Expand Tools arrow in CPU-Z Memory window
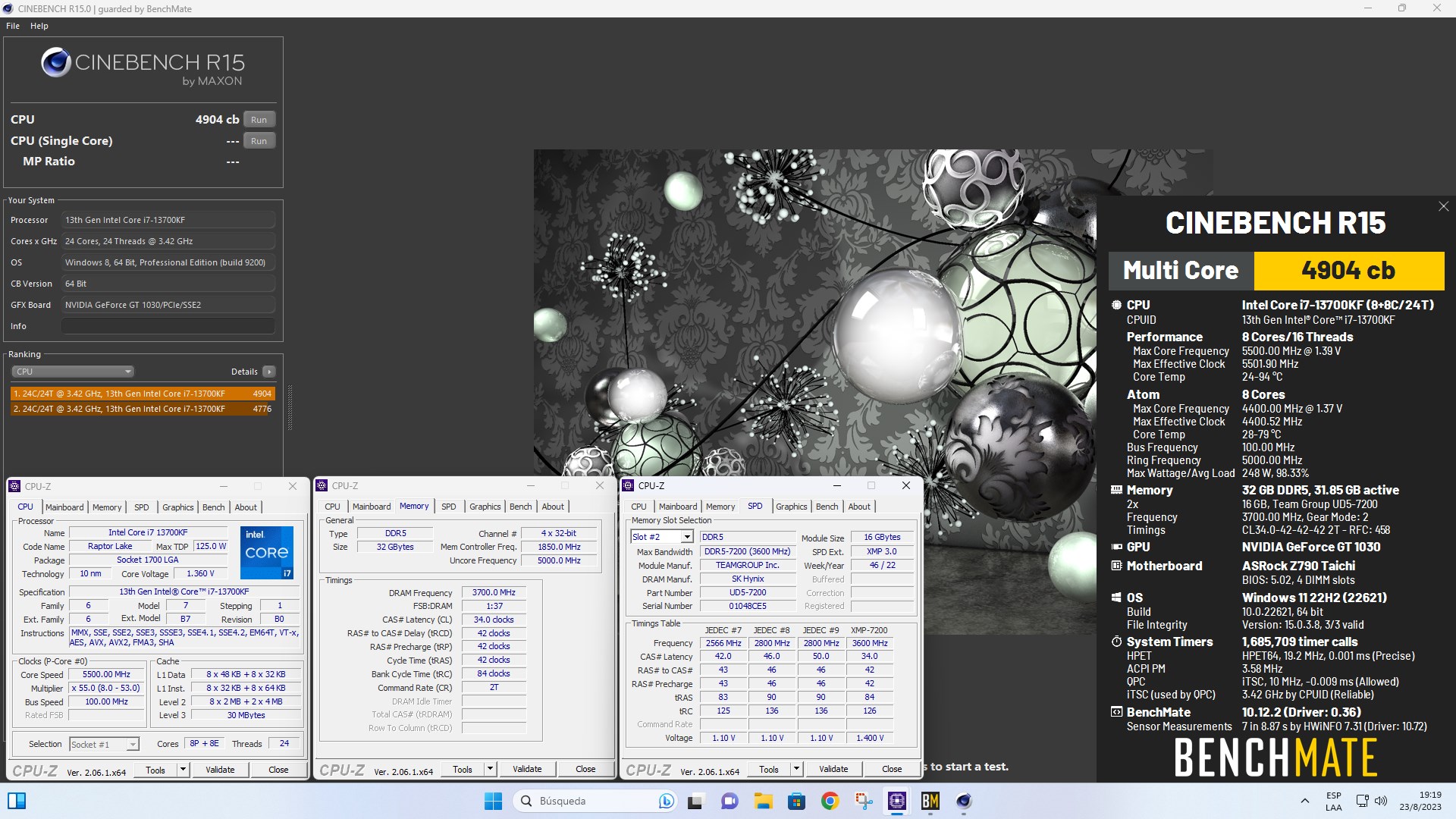Viewport: 1456px width, 819px height. point(490,769)
